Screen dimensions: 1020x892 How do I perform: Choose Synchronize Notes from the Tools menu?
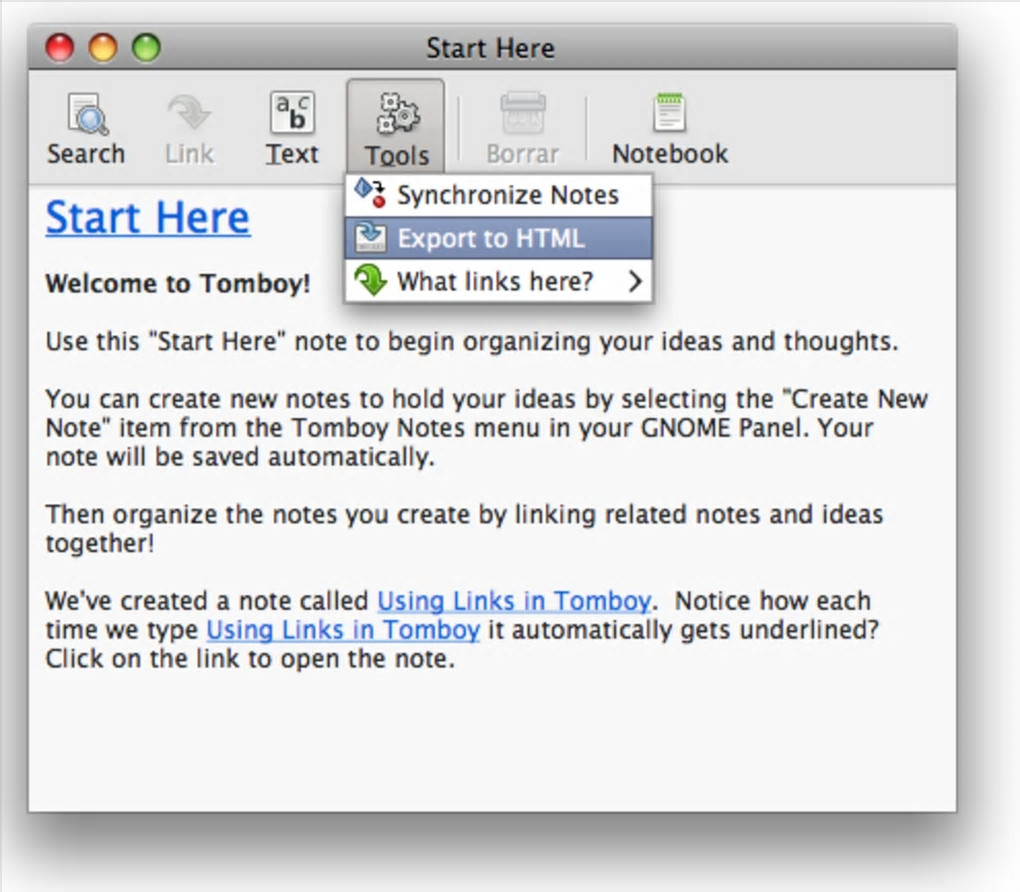pyautogui.click(x=498, y=195)
